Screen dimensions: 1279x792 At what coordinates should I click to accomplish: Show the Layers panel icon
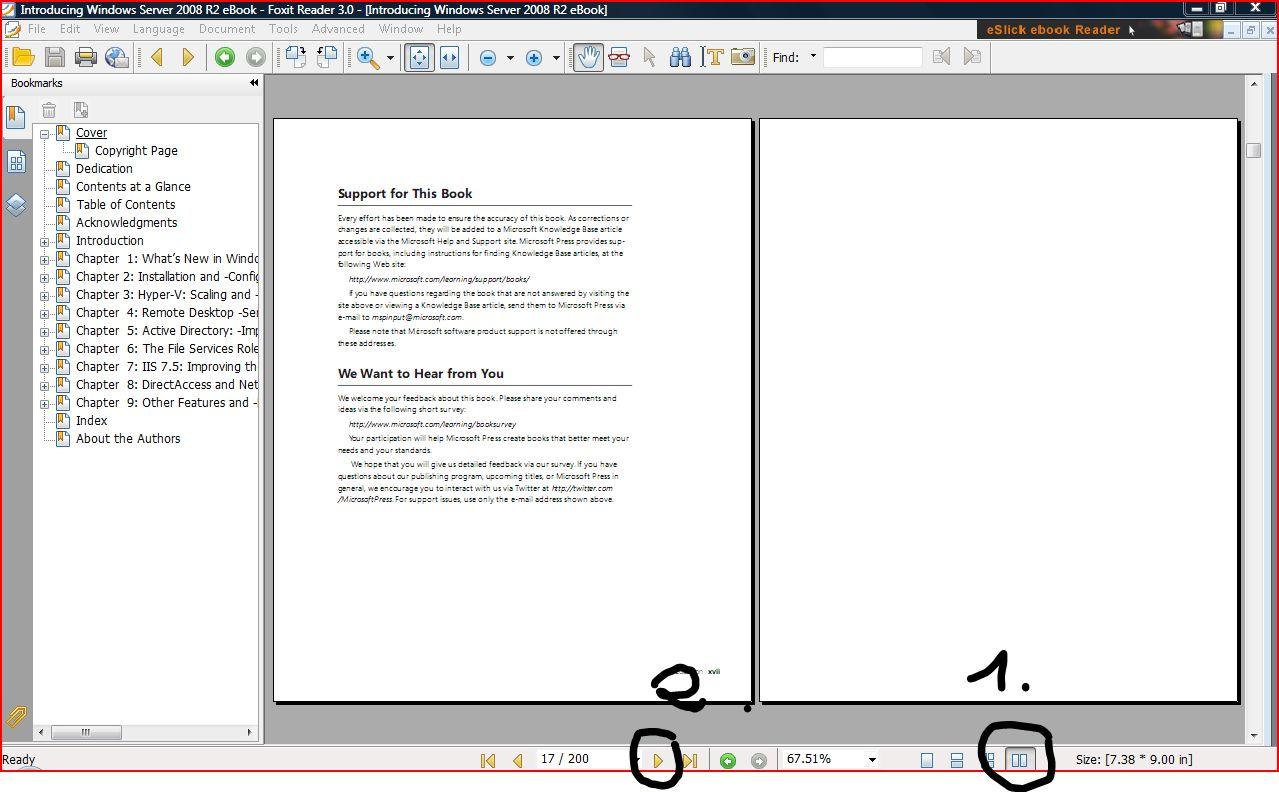pyautogui.click(x=16, y=205)
